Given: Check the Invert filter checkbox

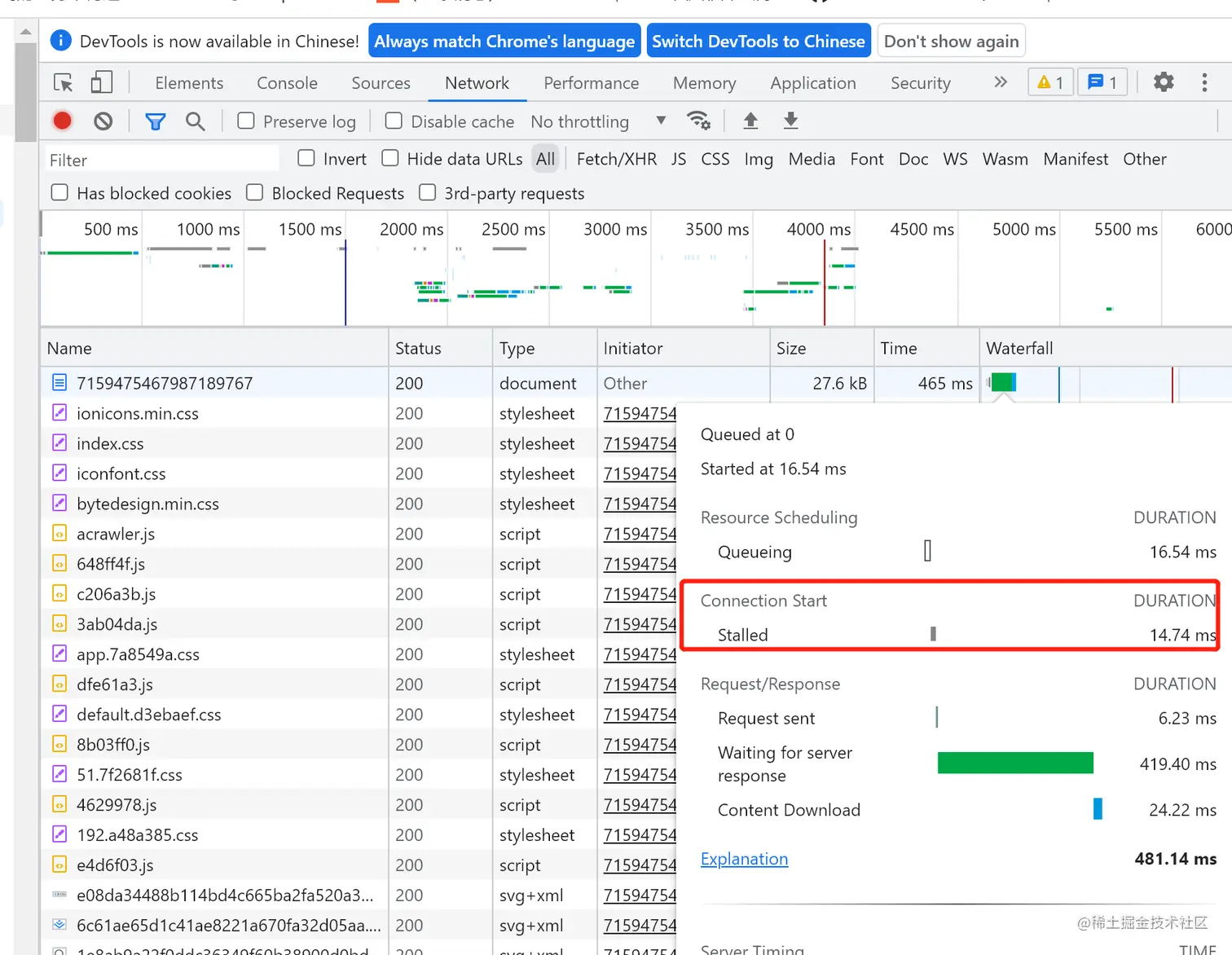Looking at the screenshot, I should [306, 158].
